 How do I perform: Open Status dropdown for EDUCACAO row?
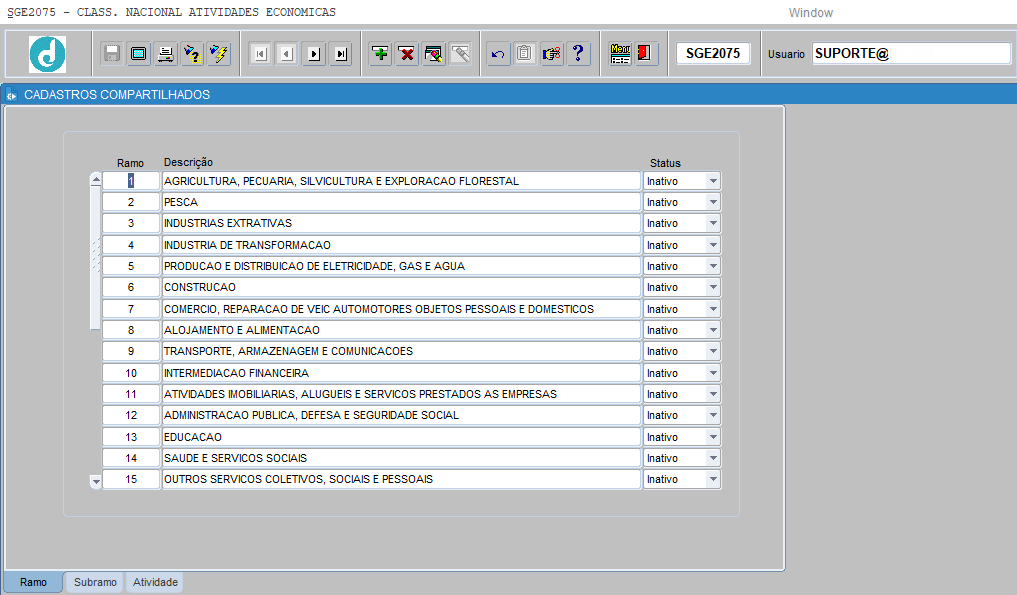(713, 437)
